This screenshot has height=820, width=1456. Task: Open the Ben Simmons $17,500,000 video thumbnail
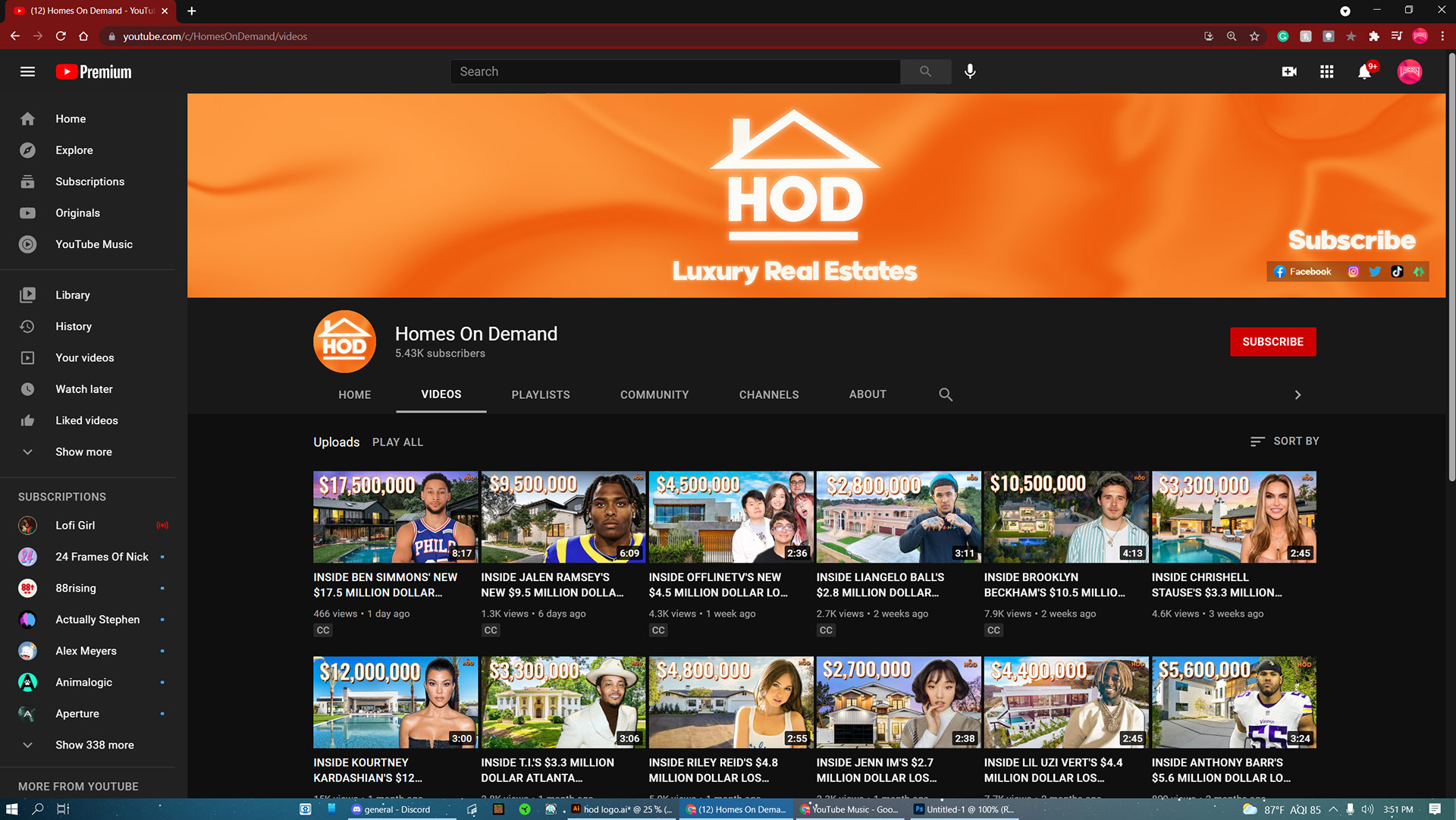(395, 517)
